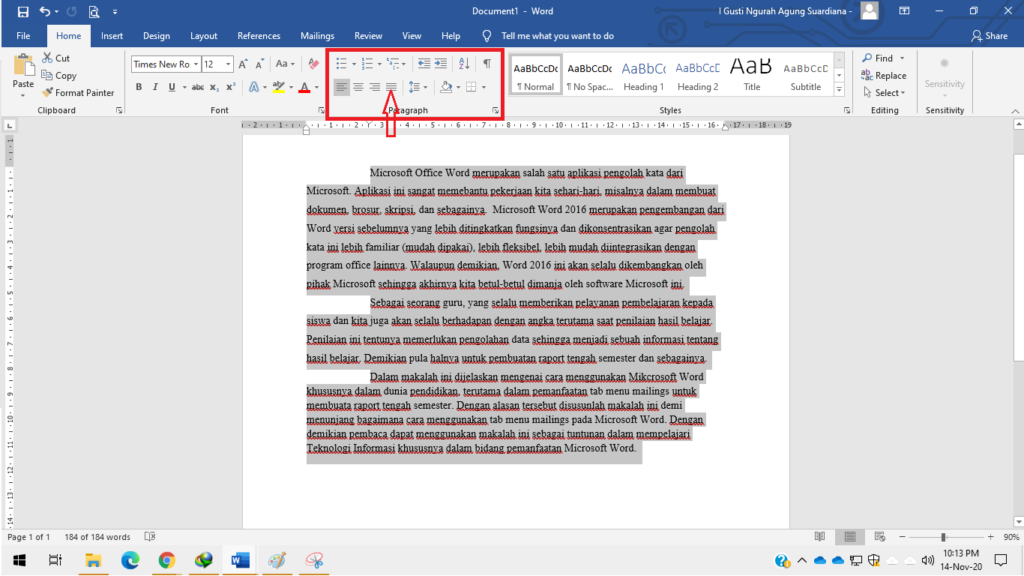Justify the selected paragraphs
1024x576 pixels.
(x=391, y=87)
